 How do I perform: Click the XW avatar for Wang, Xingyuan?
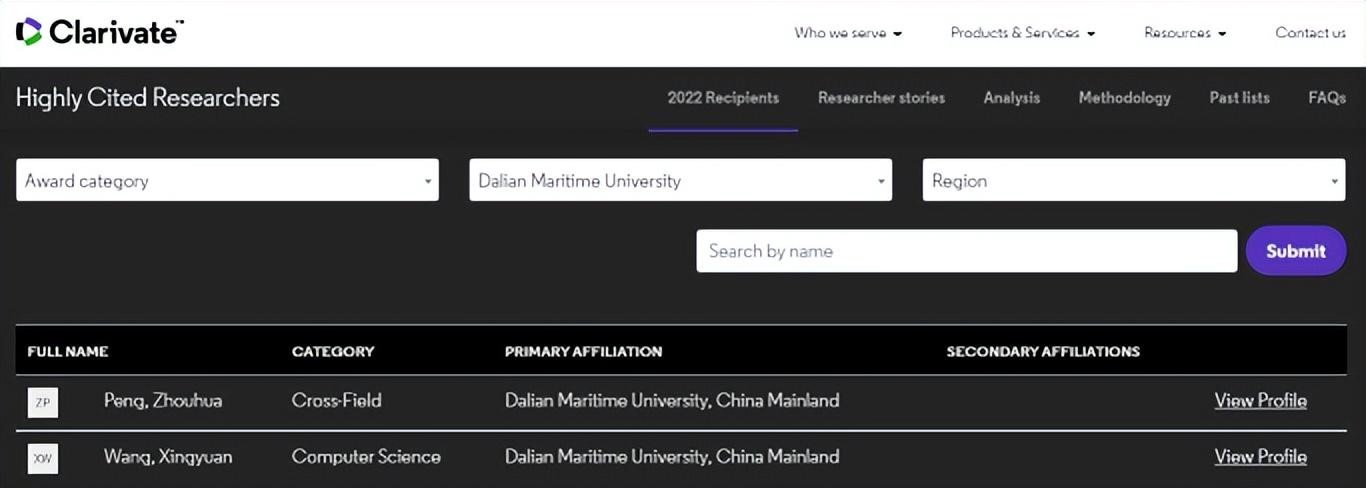(43, 459)
